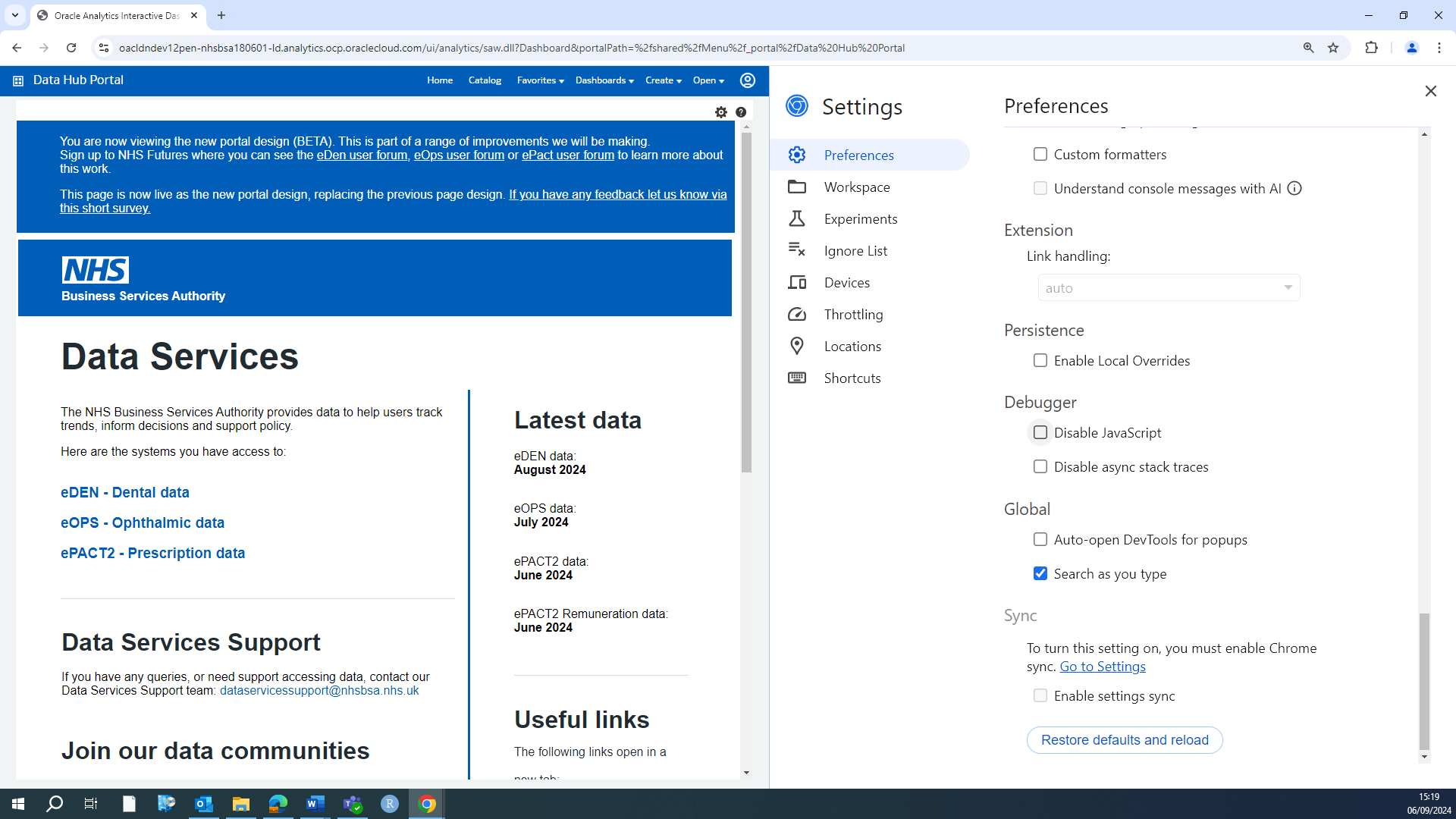Click the settings panel scroll down arrow
This screenshot has width=1456, height=819.
tap(1424, 757)
